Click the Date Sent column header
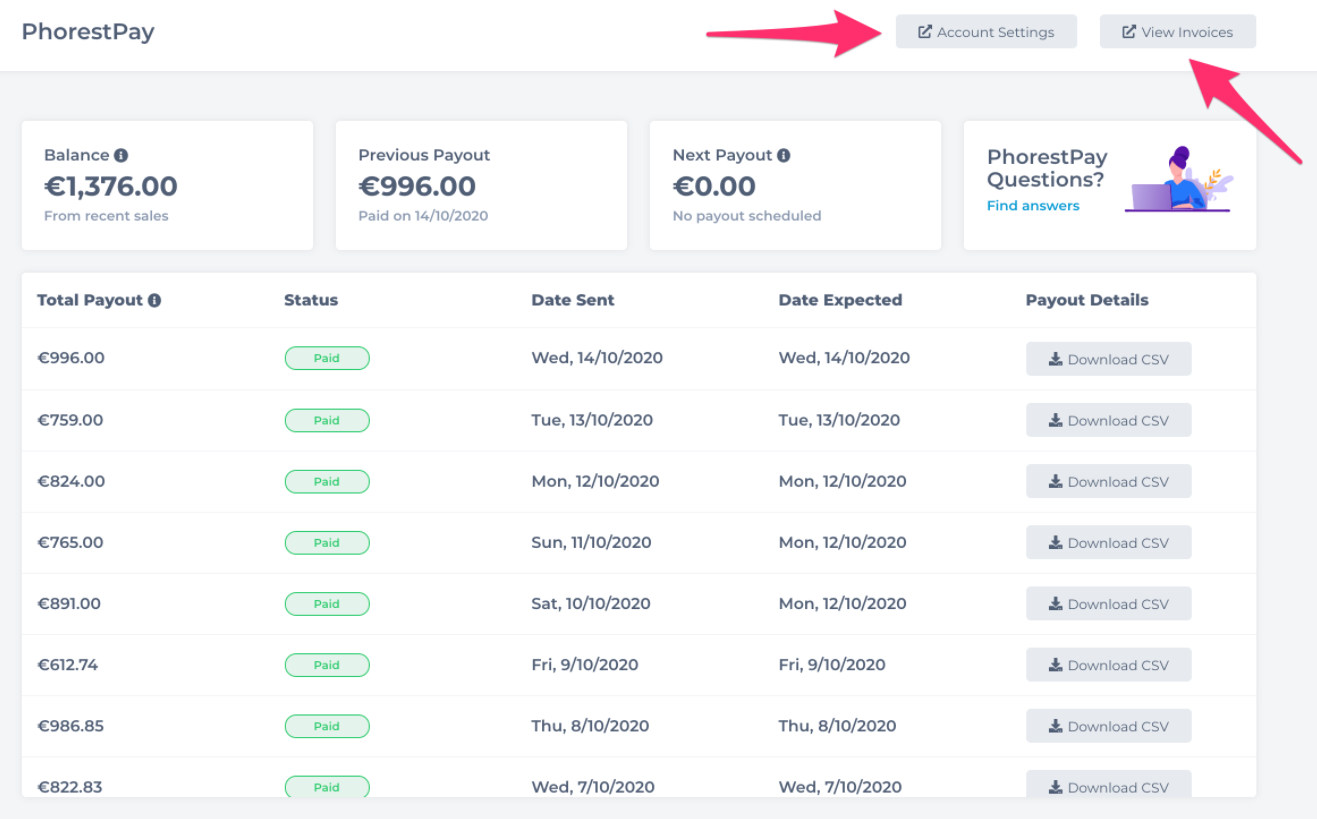The width and height of the screenshot is (1317, 819). pos(573,300)
